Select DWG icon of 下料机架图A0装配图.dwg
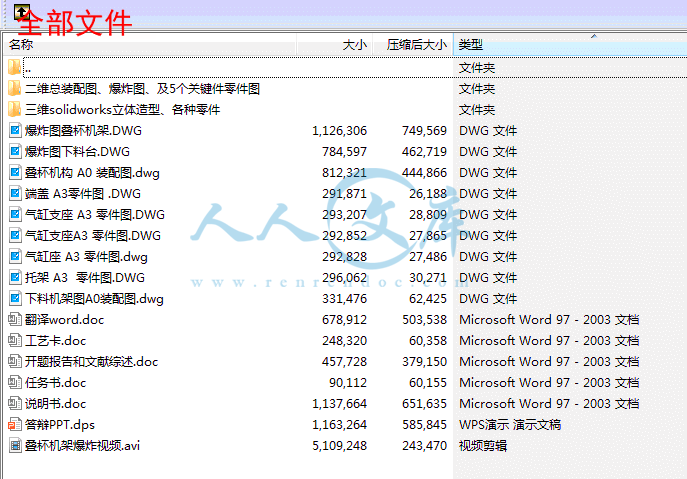This screenshot has width=687, height=479. click(x=15, y=299)
